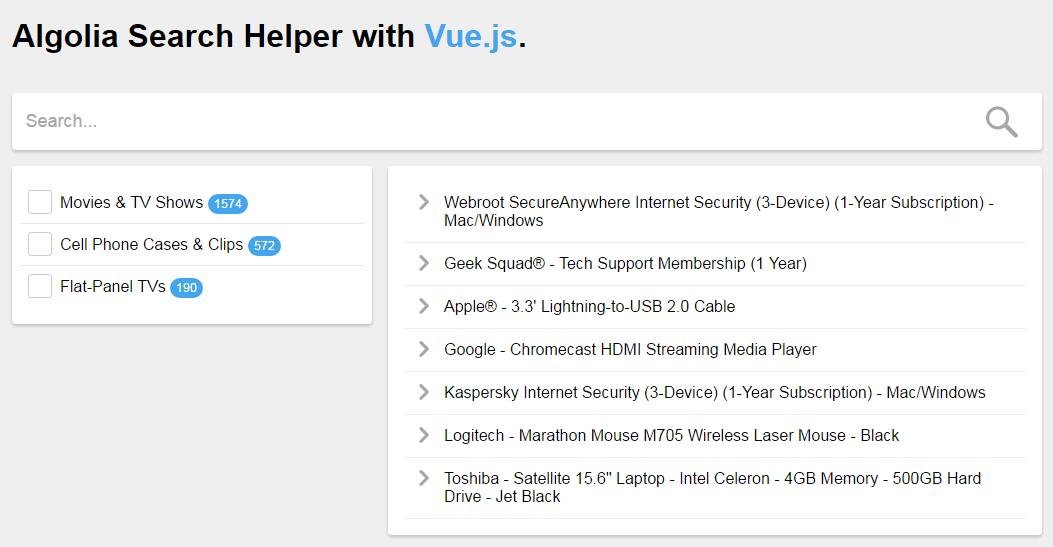1053x547 pixels.
Task: Expand the Toshiba Satellite Laptop chevron
Action: point(424,478)
